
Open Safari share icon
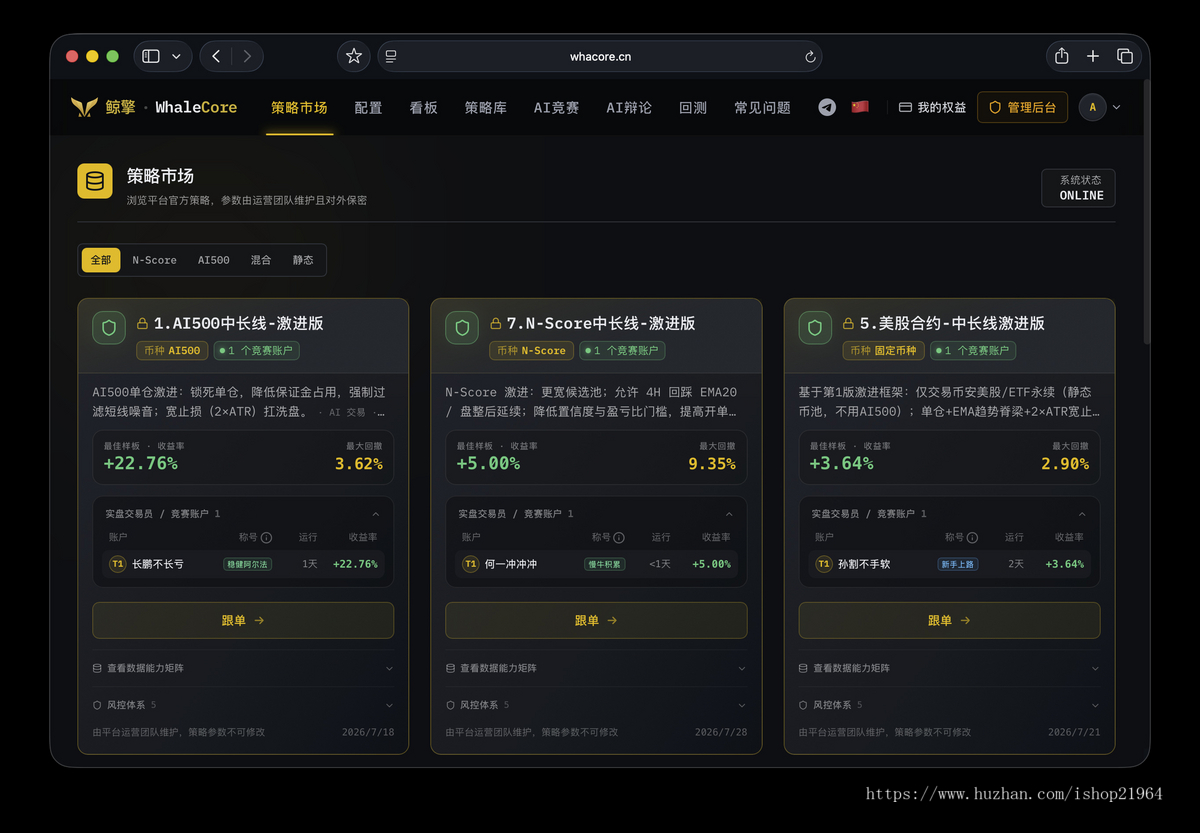click(x=1062, y=56)
